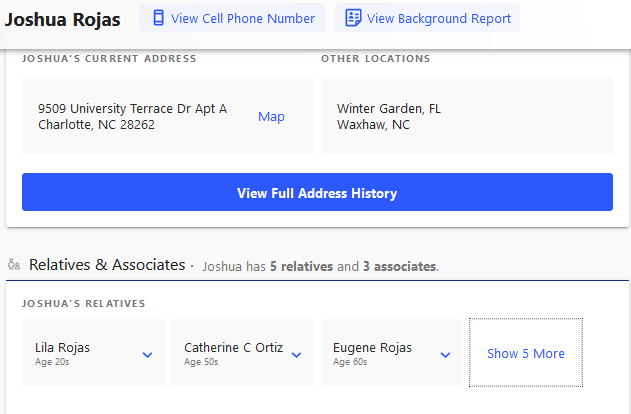Expand the Lila Rojas relative card
Viewport: 631px width, 414px height.
[93, 353]
